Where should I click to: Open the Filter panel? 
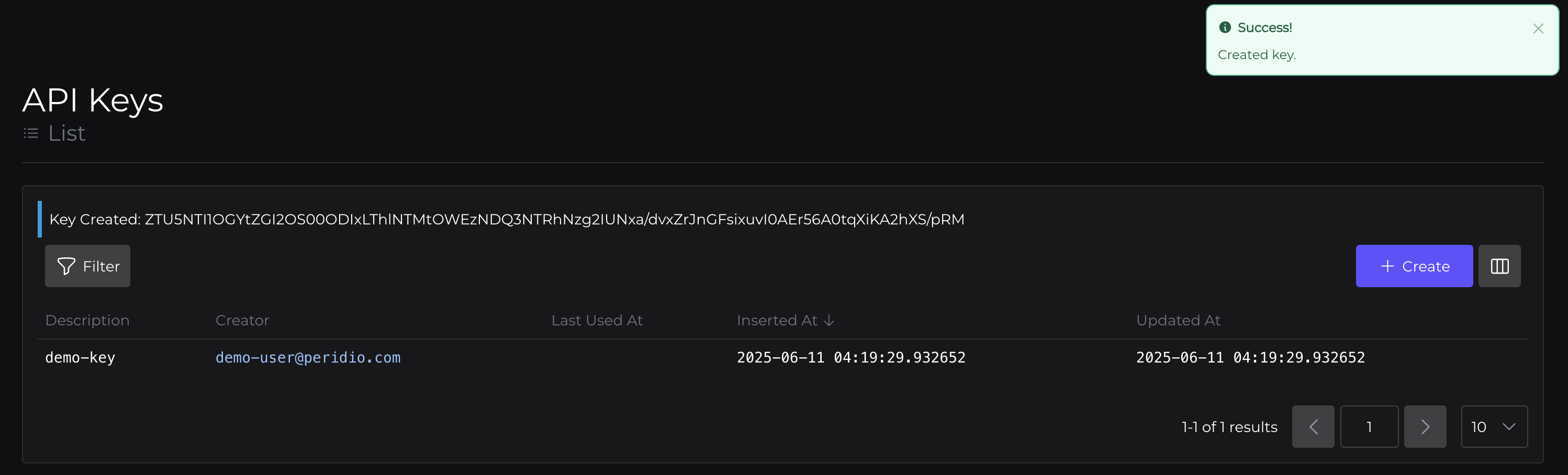point(87,266)
